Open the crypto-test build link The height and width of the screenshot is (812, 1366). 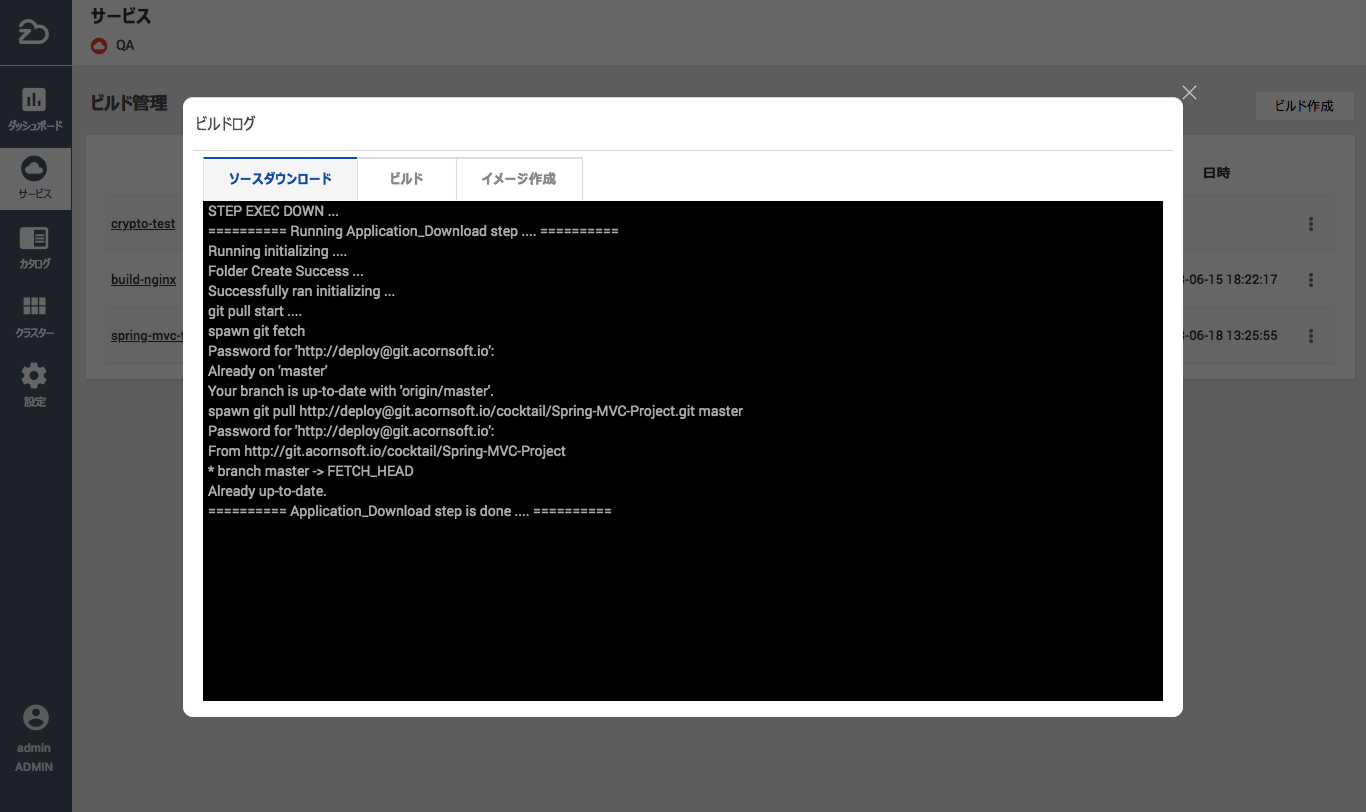143,224
